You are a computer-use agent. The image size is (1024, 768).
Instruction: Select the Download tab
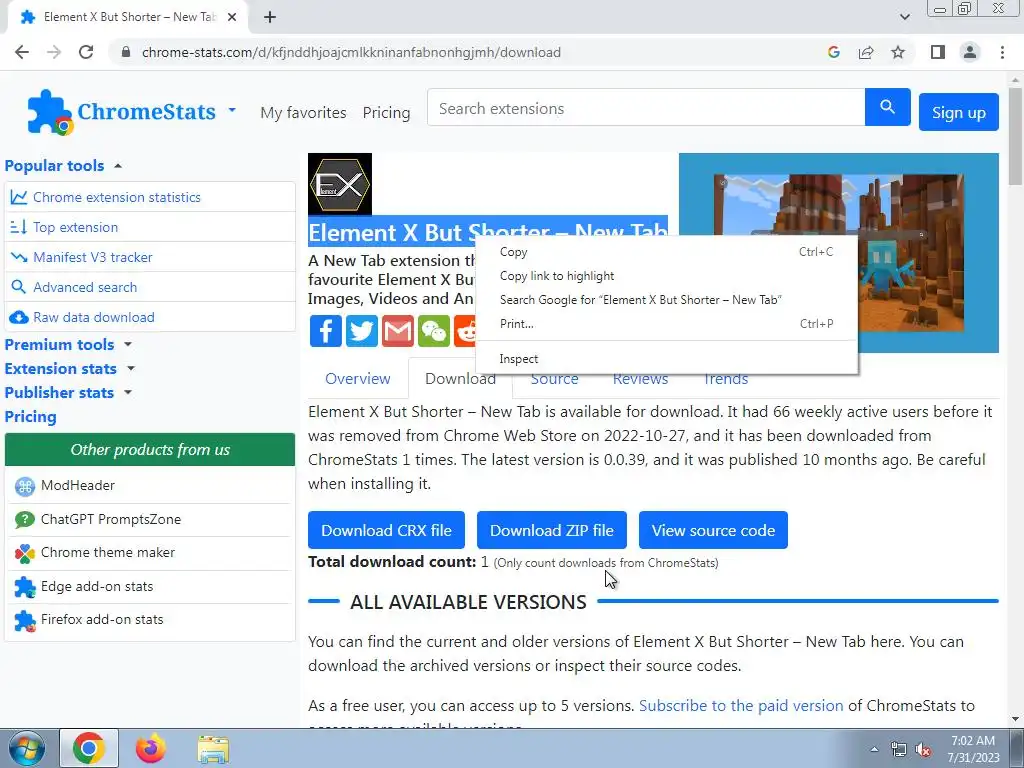click(x=460, y=379)
